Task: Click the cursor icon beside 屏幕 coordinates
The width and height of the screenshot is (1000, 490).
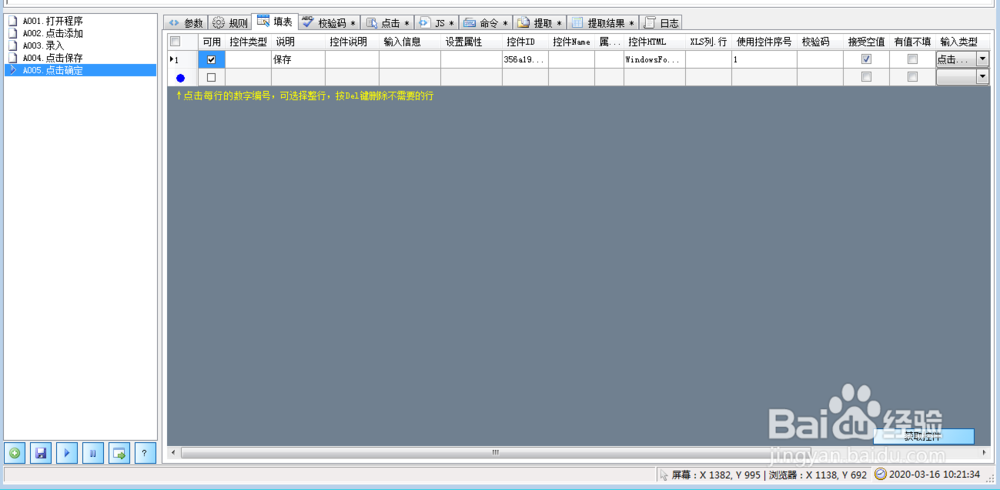Action: pos(664,475)
